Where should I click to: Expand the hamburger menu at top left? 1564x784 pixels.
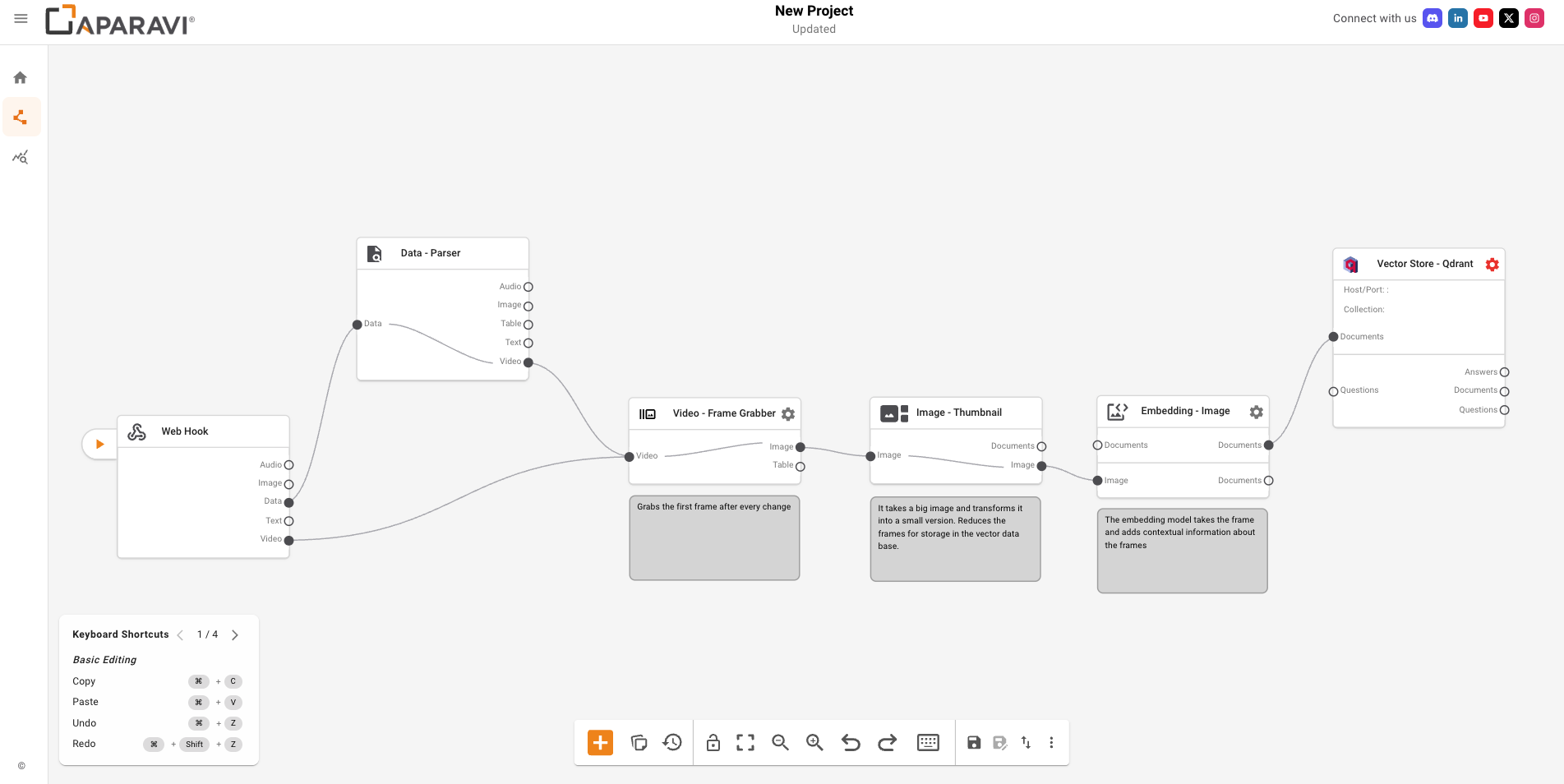21,18
